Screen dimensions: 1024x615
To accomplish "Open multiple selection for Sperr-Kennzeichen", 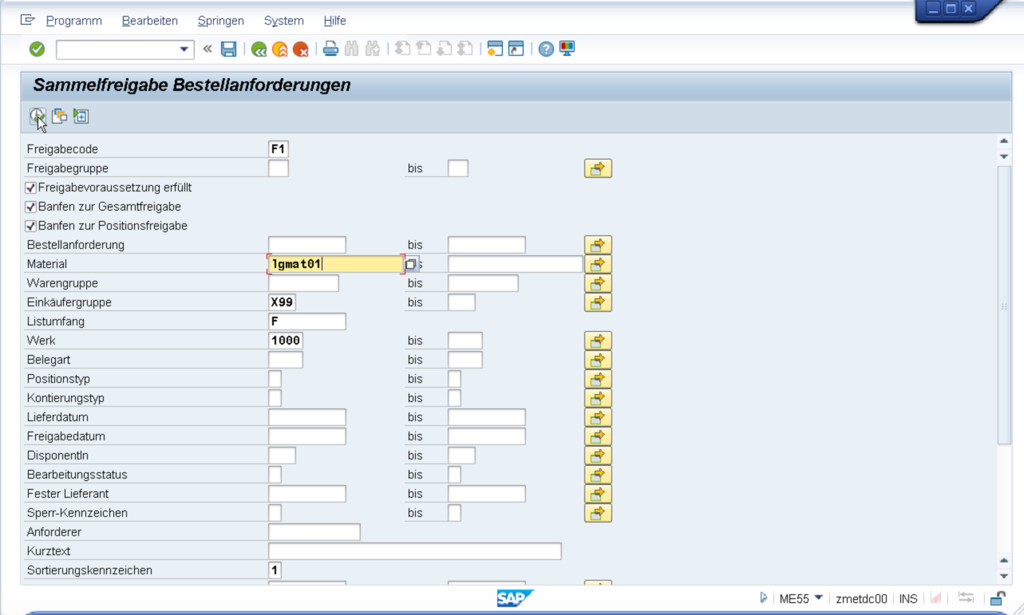I will (598, 513).
